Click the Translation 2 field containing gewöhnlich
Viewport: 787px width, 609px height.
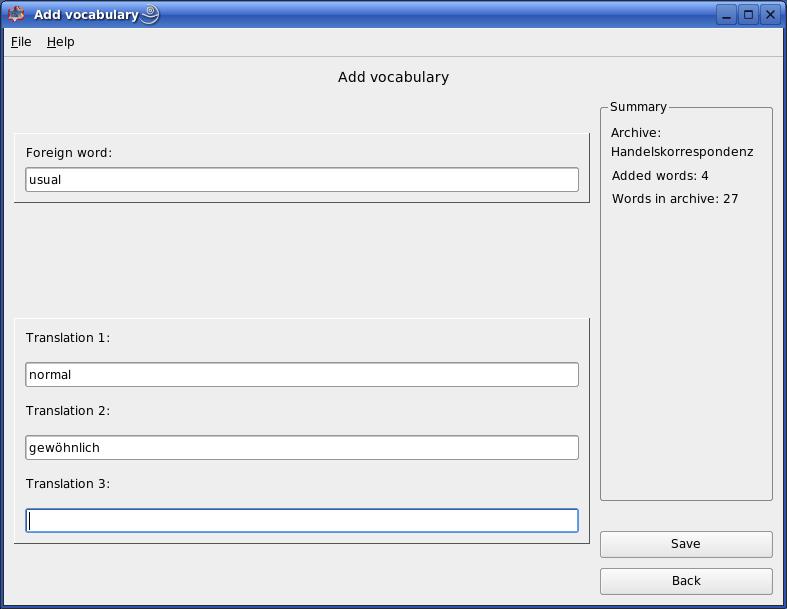tap(302, 447)
